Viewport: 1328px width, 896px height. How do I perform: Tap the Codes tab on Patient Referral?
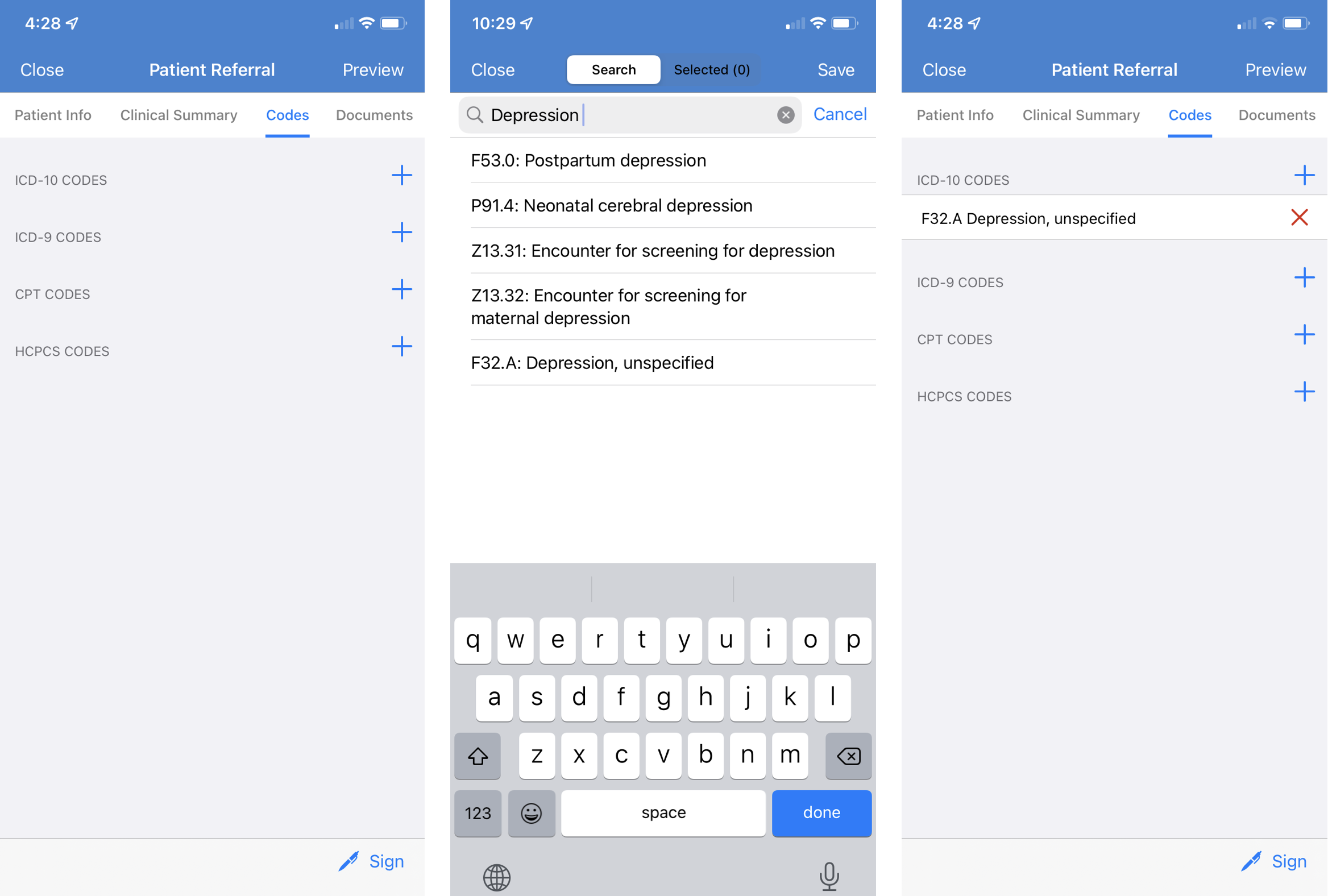[x=287, y=114]
